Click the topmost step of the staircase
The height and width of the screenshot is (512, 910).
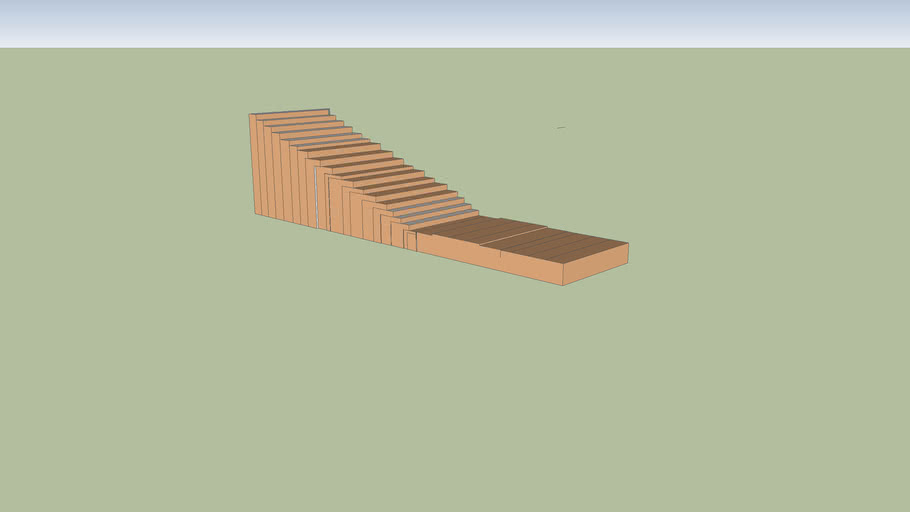(290, 114)
